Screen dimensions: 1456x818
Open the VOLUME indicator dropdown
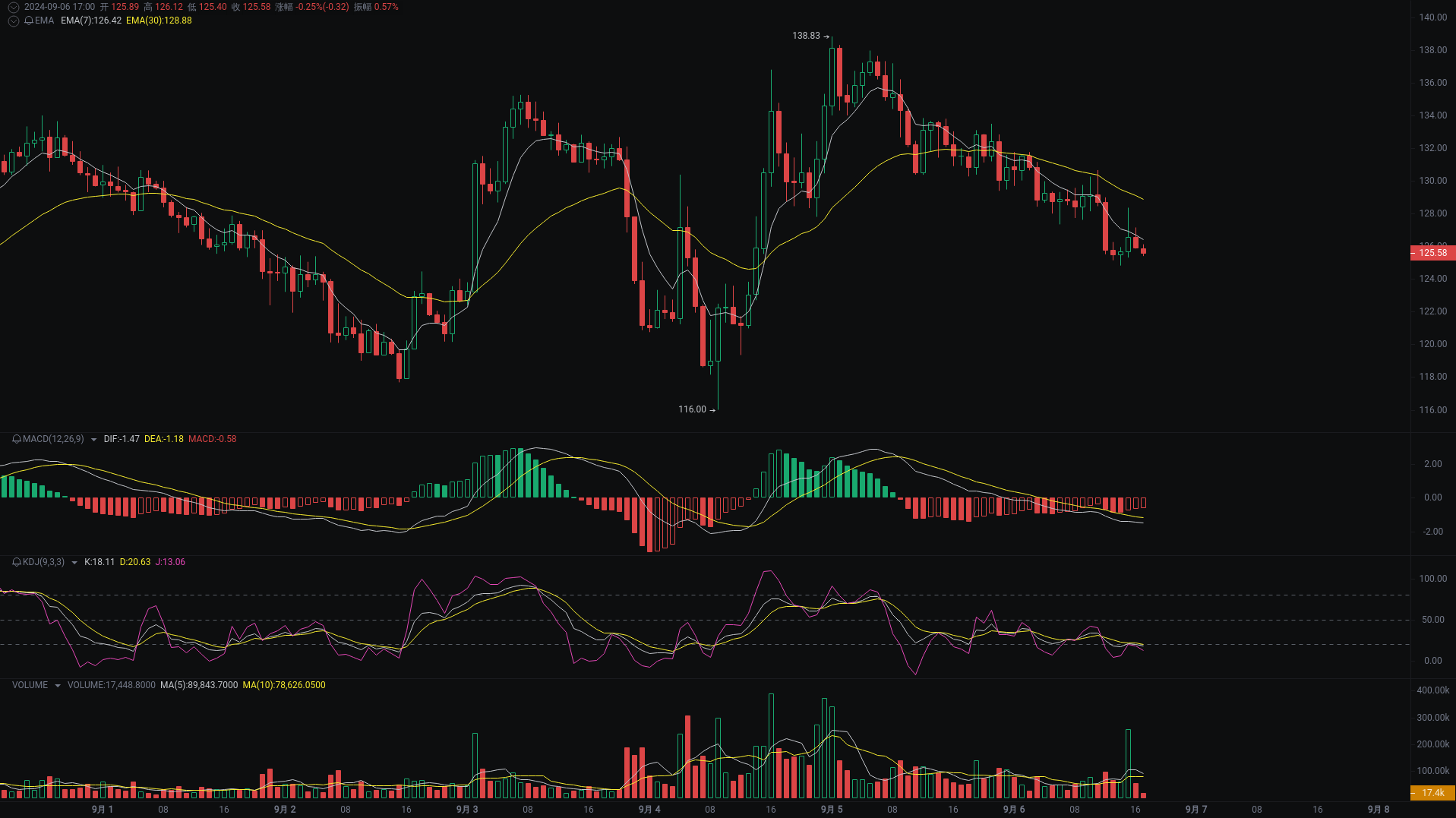point(57,685)
